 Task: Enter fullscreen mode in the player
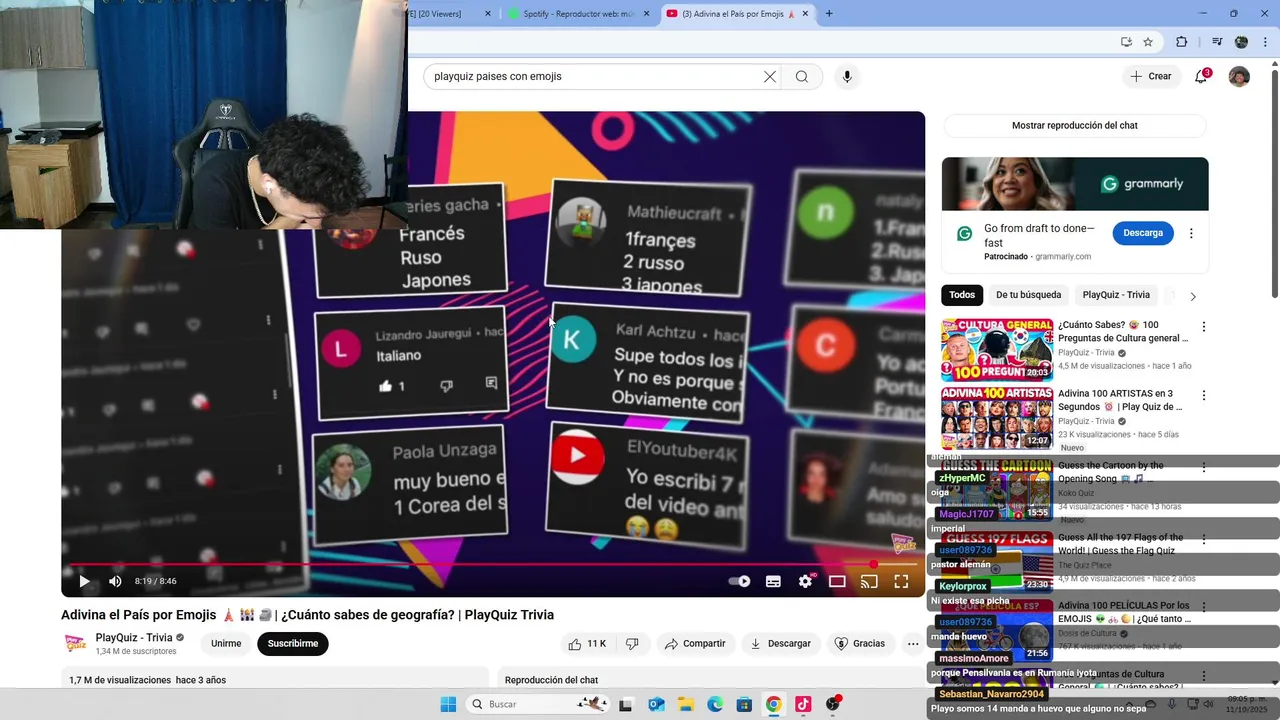[901, 581]
